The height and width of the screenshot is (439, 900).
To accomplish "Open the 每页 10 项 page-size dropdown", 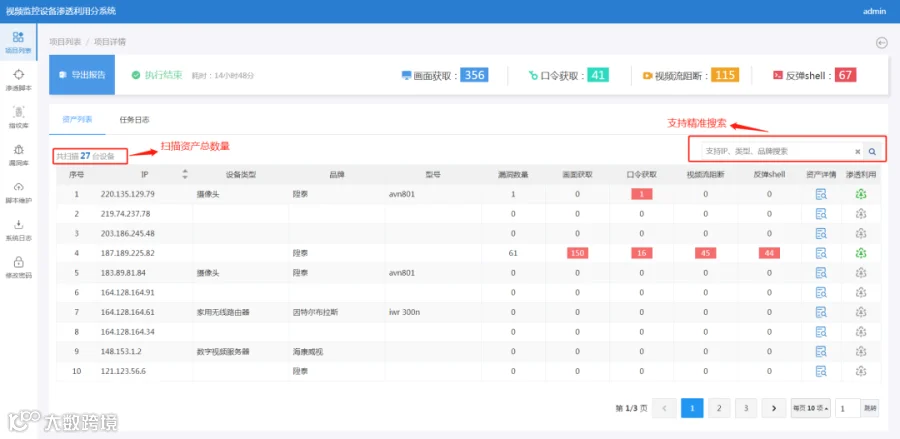I will click(811, 408).
